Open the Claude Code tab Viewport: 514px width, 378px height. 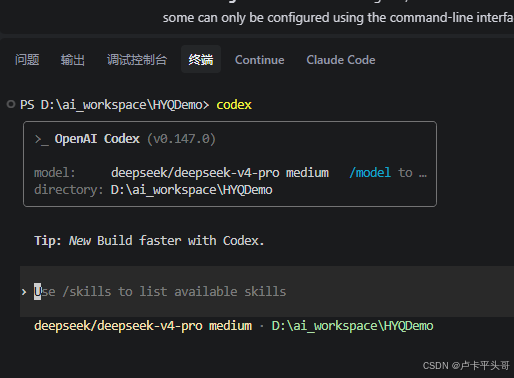pos(341,60)
